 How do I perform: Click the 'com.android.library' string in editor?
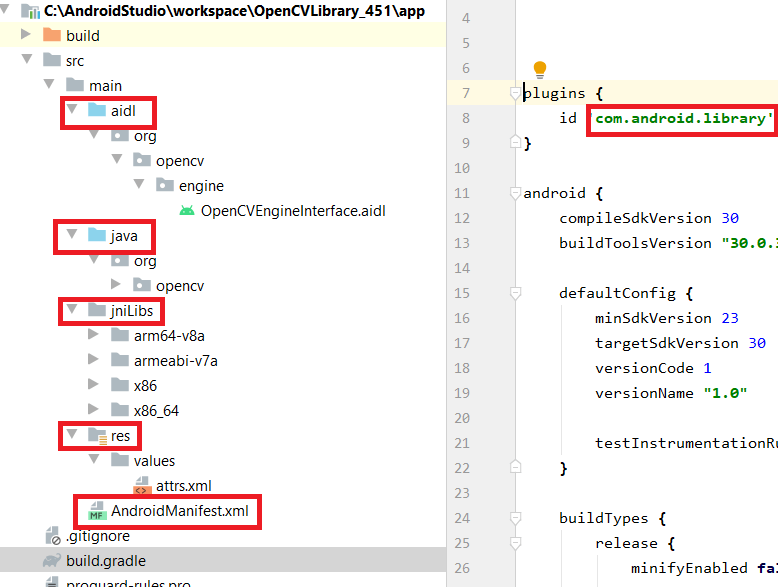point(683,118)
